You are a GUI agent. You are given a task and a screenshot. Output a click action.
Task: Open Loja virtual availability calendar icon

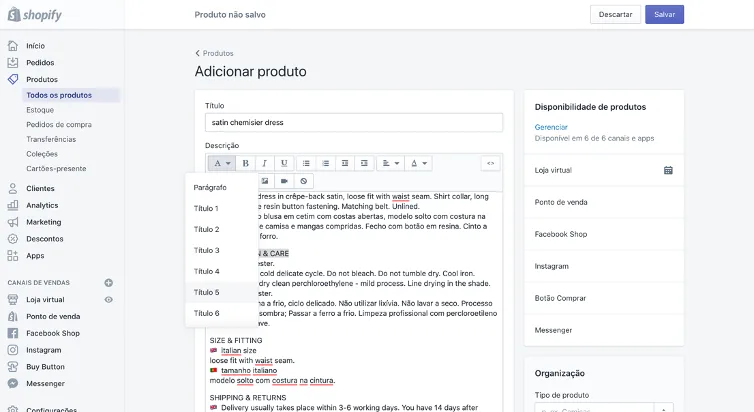click(x=668, y=170)
